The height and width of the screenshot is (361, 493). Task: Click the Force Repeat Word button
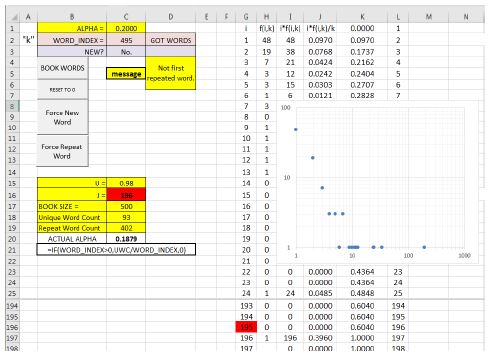point(63,151)
